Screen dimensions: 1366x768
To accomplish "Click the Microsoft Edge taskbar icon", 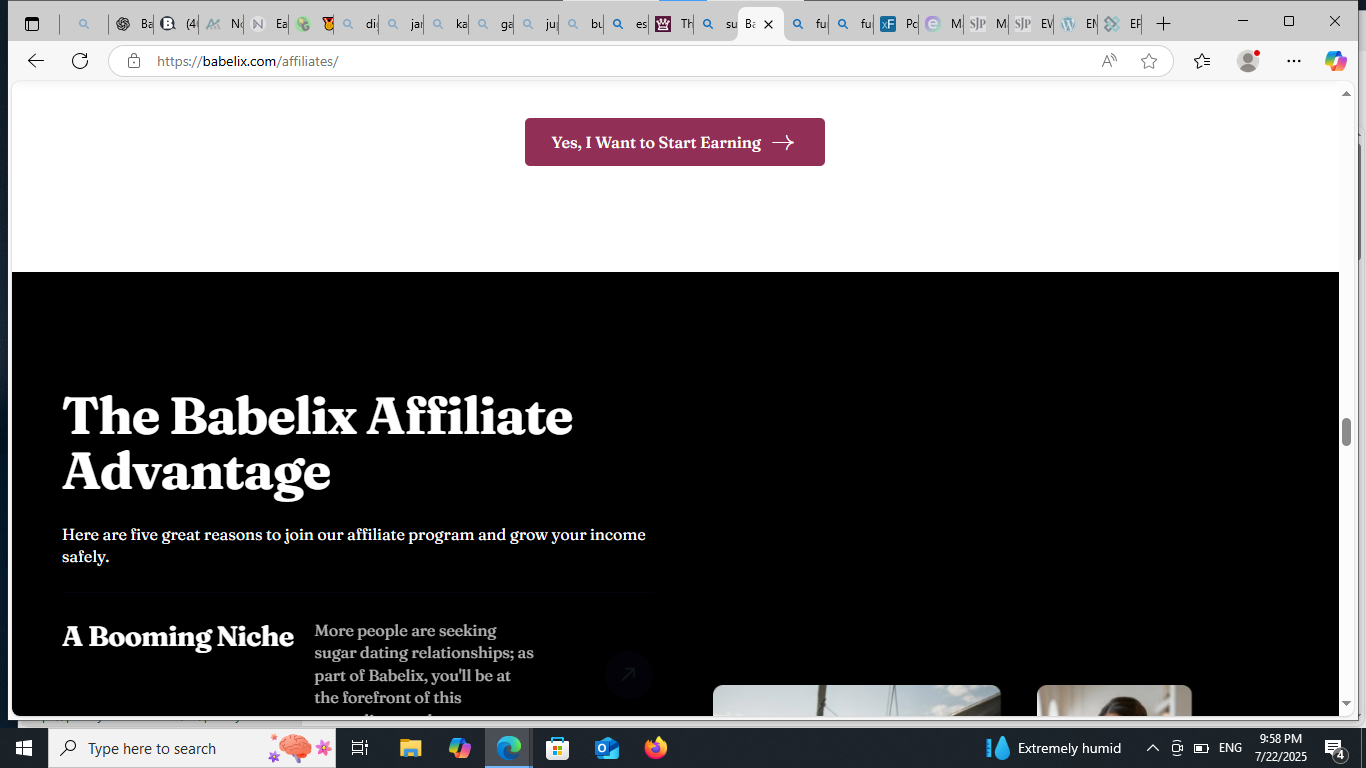I will point(509,748).
